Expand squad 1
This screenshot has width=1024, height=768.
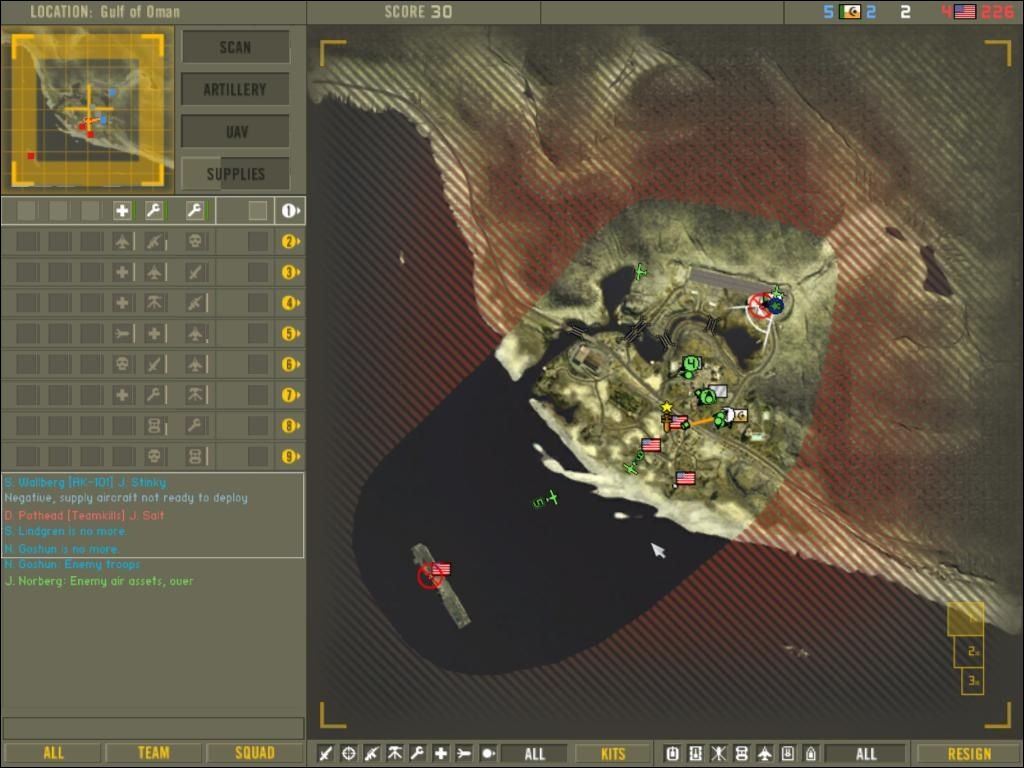coord(290,211)
